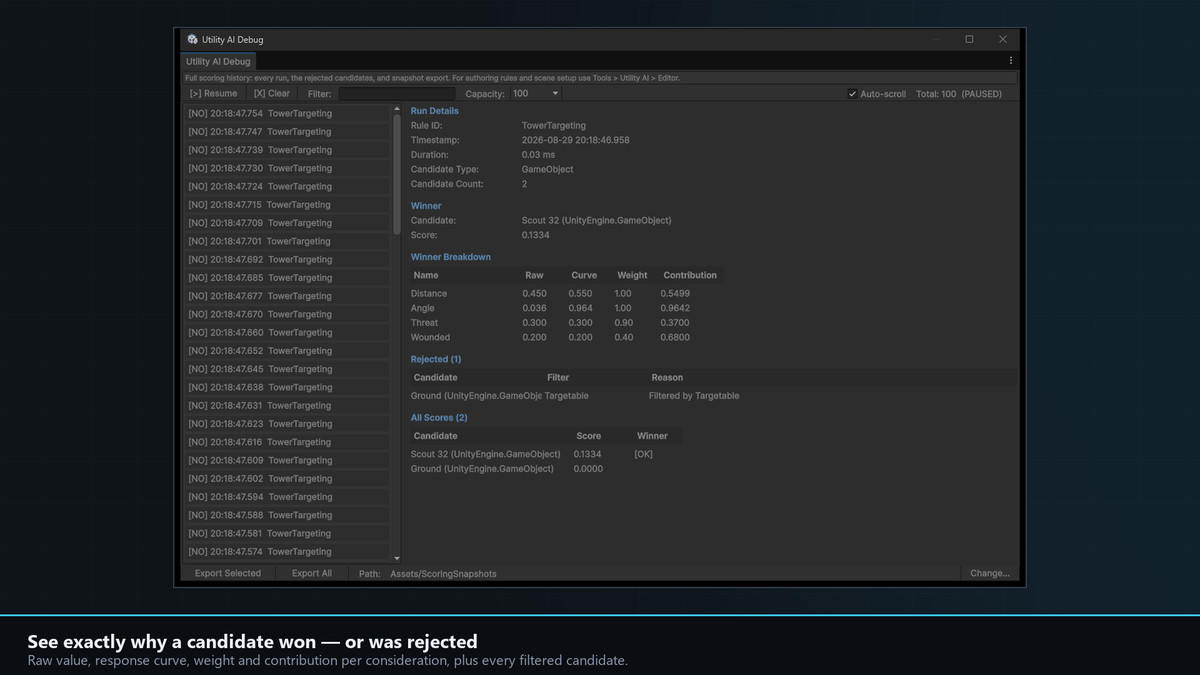This screenshot has width=1200, height=675.
Task: Clear history with the Clear button
Action: click(272, 94)
